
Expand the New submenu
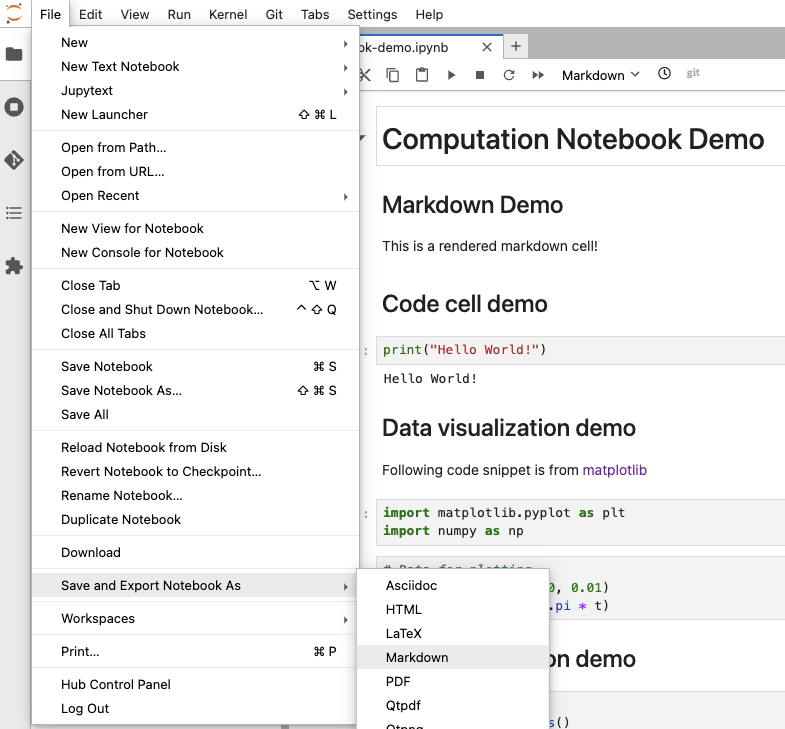195,43
